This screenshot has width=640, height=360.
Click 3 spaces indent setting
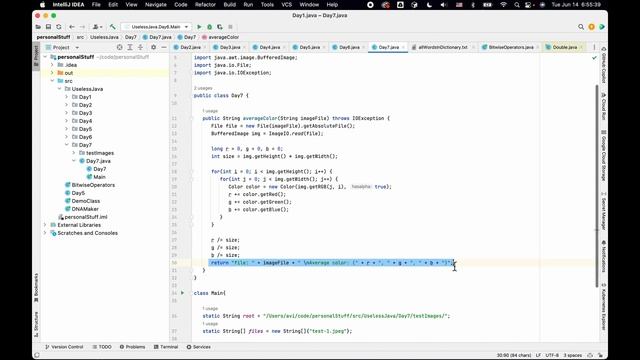(573, 355)
